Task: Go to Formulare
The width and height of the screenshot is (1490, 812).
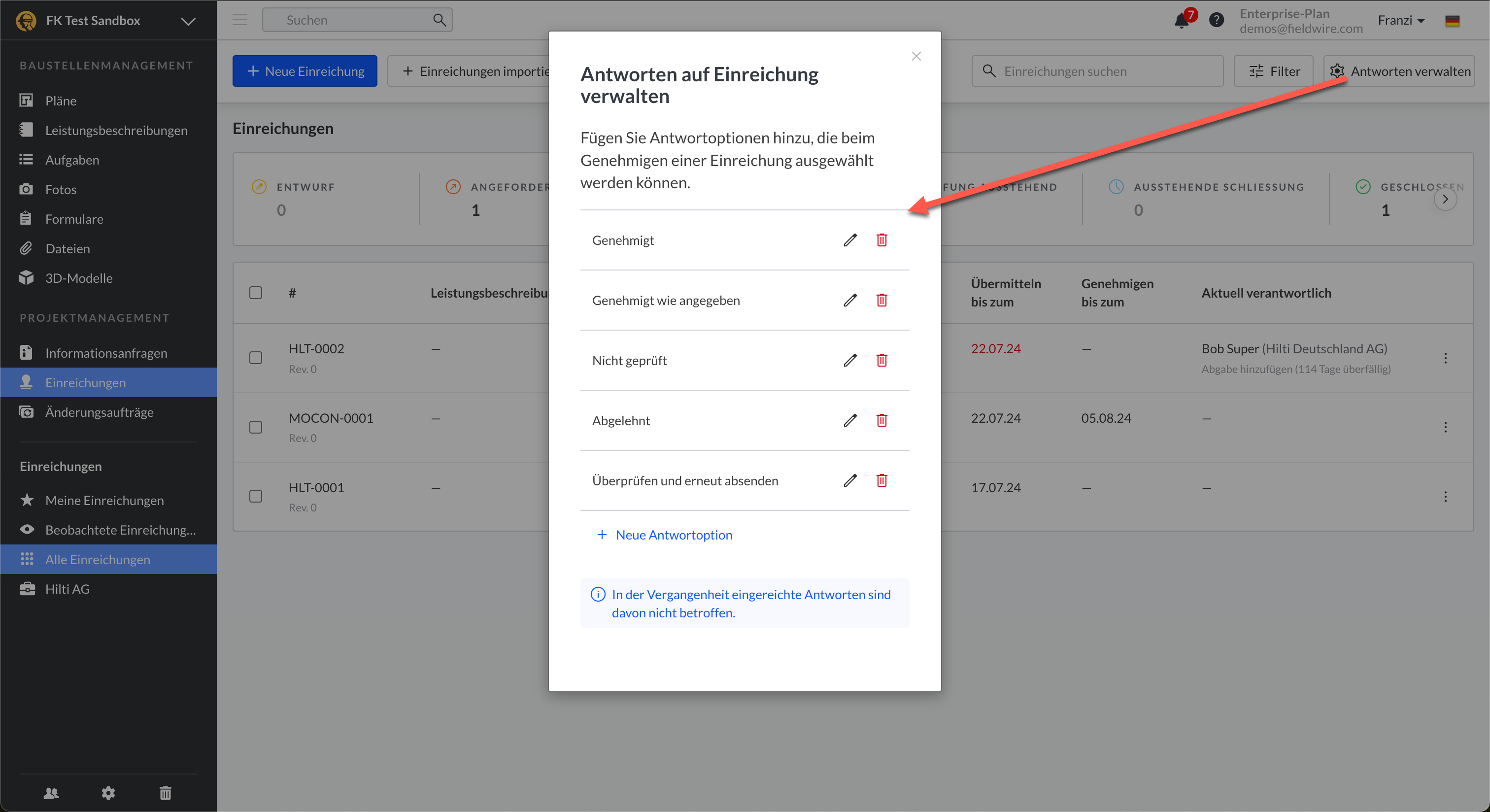Action: 108,219
